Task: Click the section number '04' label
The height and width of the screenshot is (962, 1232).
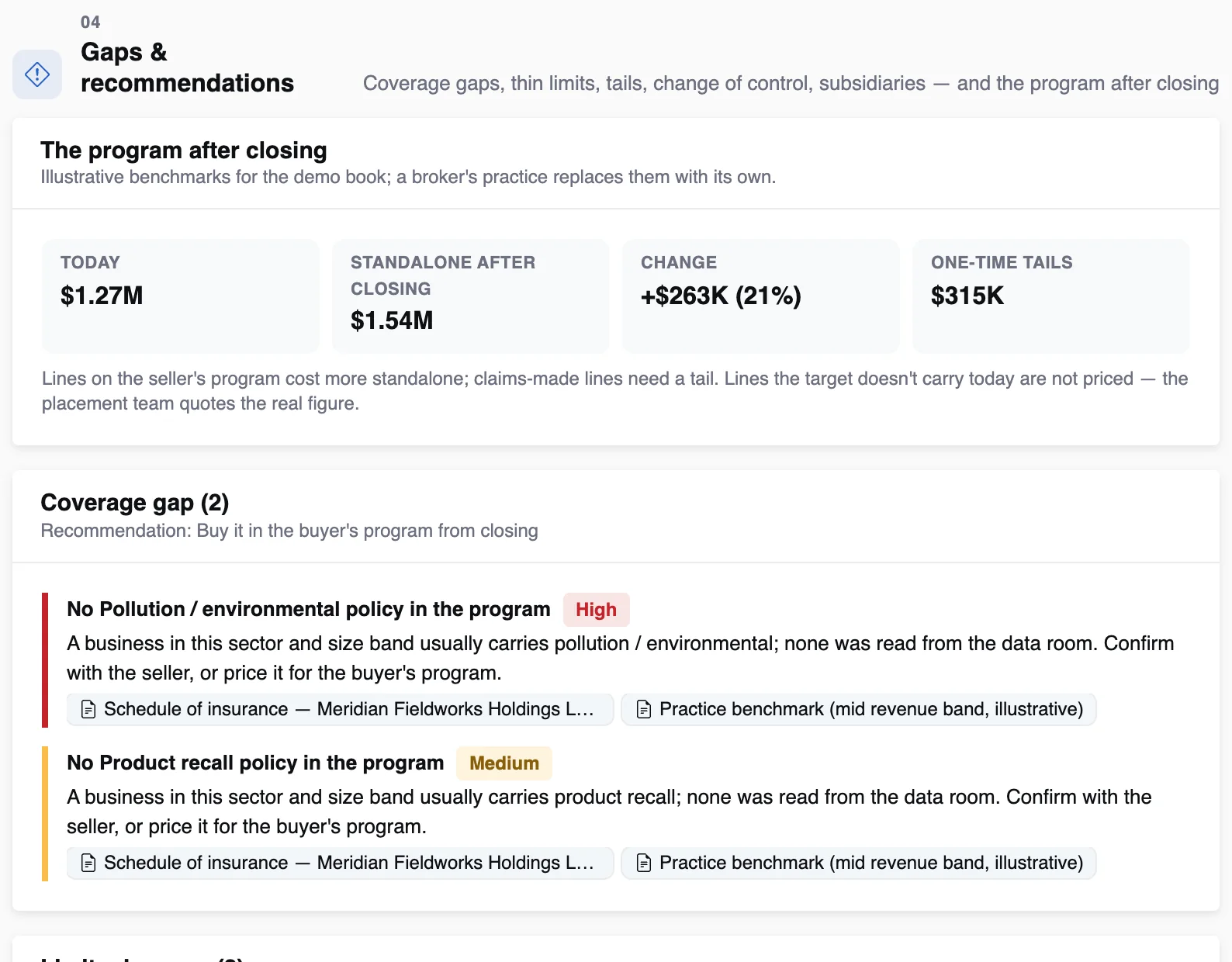Action: (90, 22)
